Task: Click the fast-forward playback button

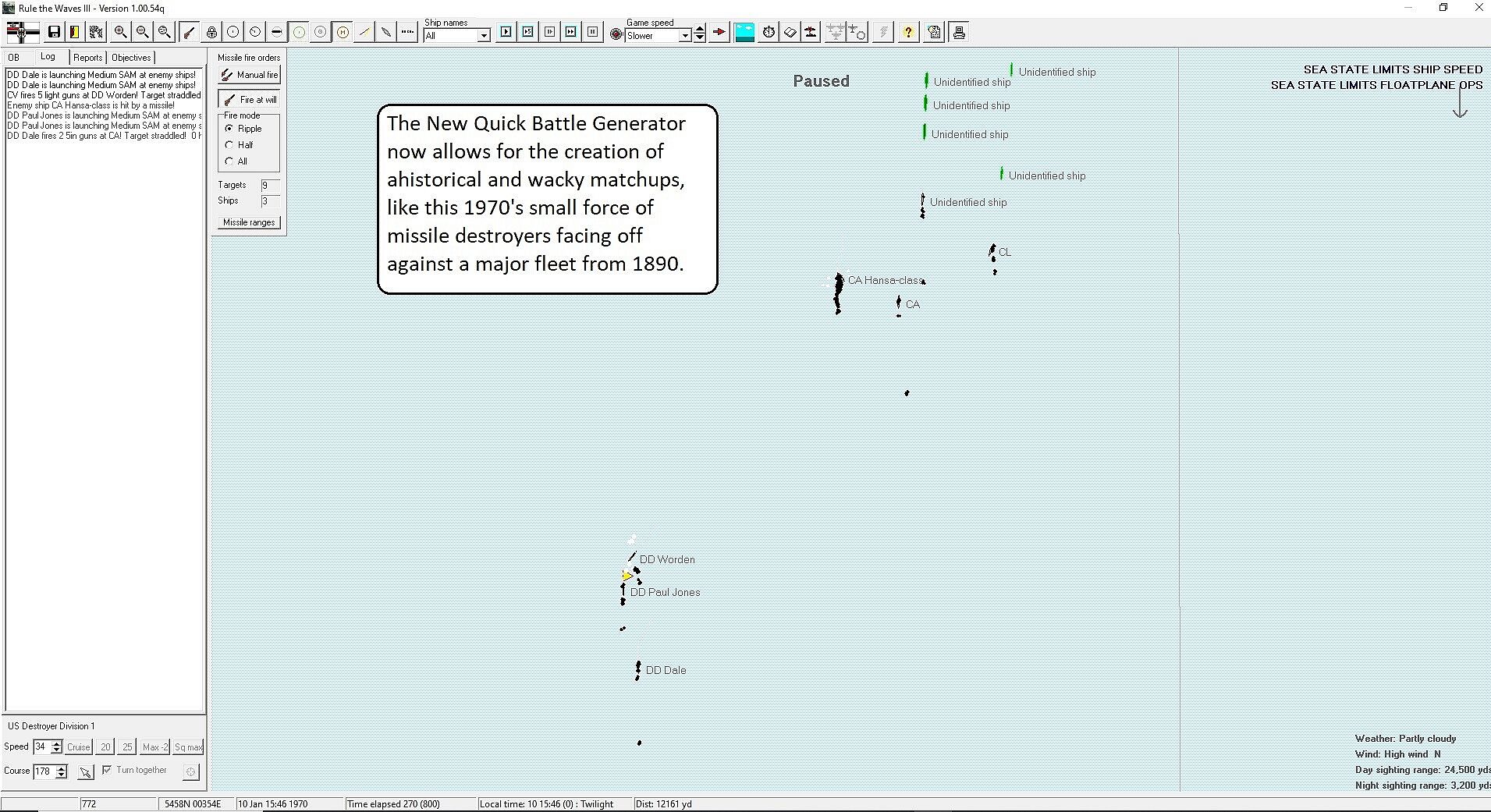Action: click(x=571, y=32)
